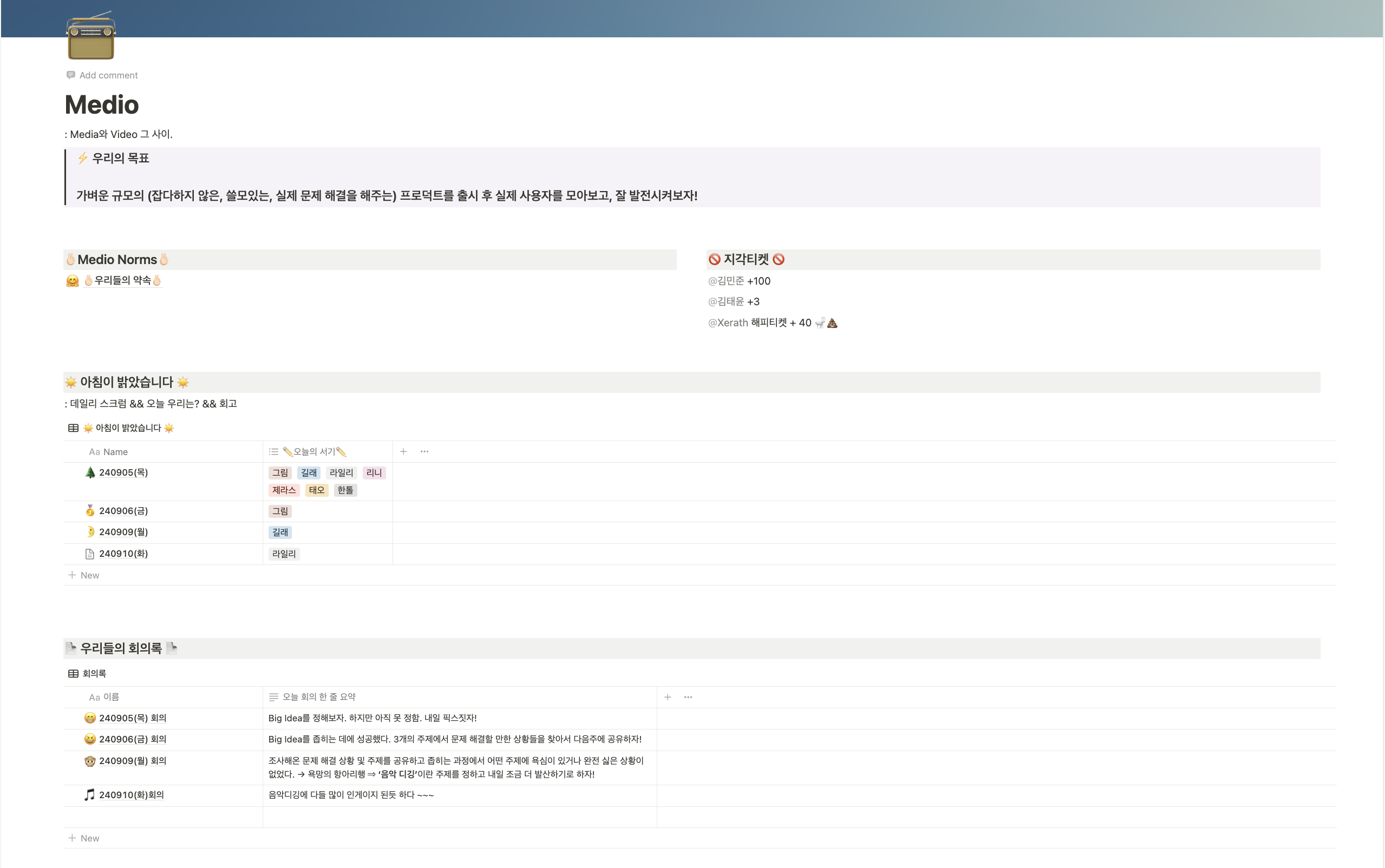Image resolution: width=1385 pixels, height=868 pixels.
Task: Click music note icon of 240910(화)회의
Action: click(x=89, y=794)
